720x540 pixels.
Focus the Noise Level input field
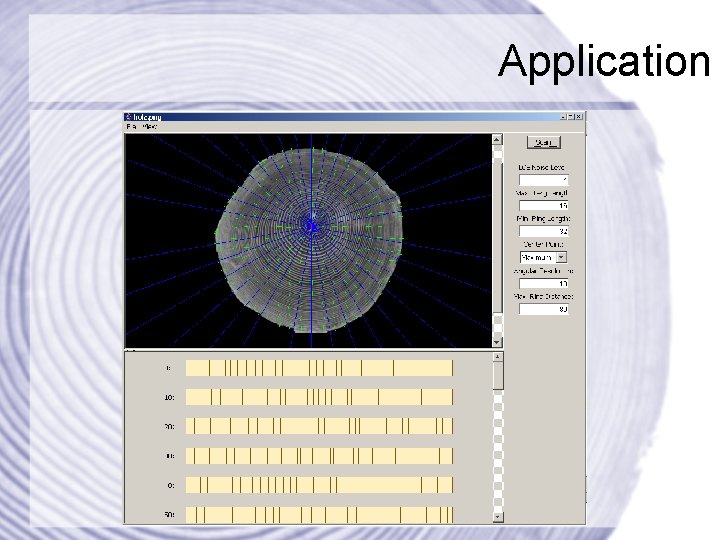[x=544, y=180]
